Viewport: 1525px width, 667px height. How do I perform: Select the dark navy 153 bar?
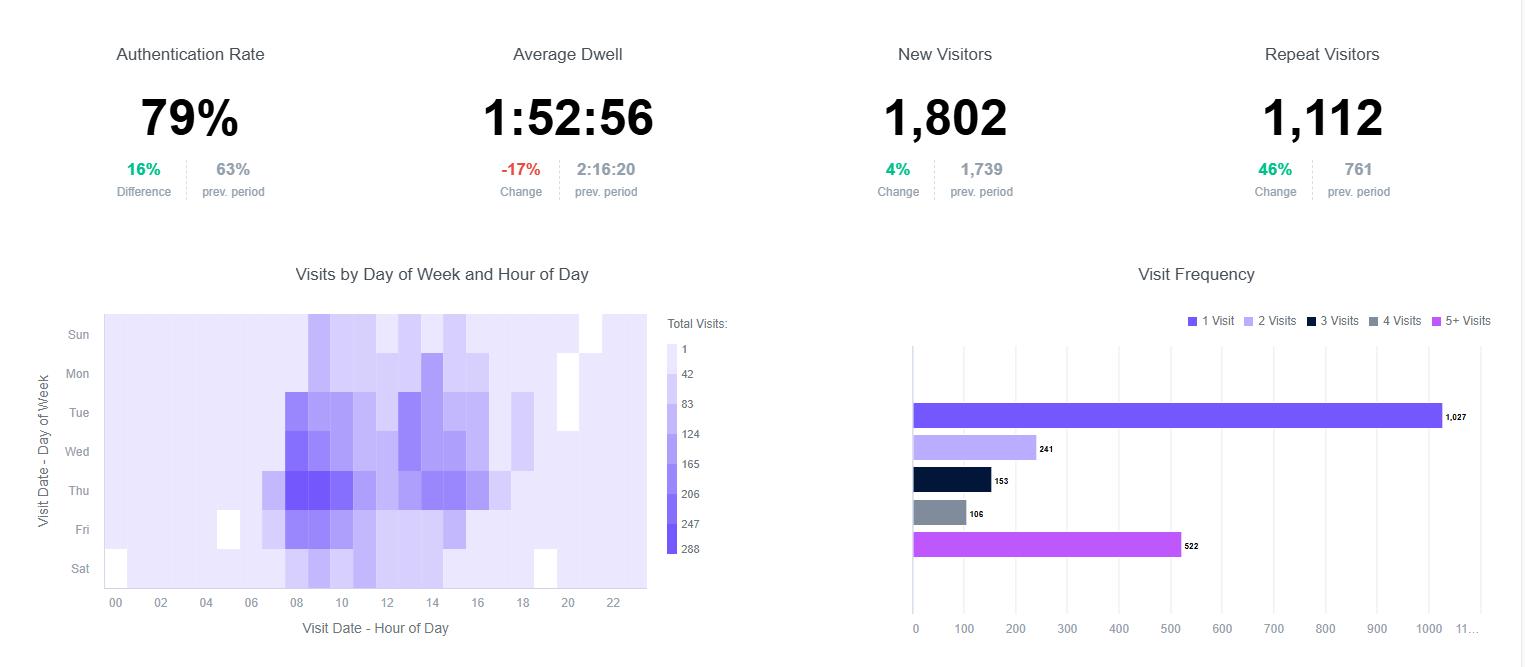[952, 480]
